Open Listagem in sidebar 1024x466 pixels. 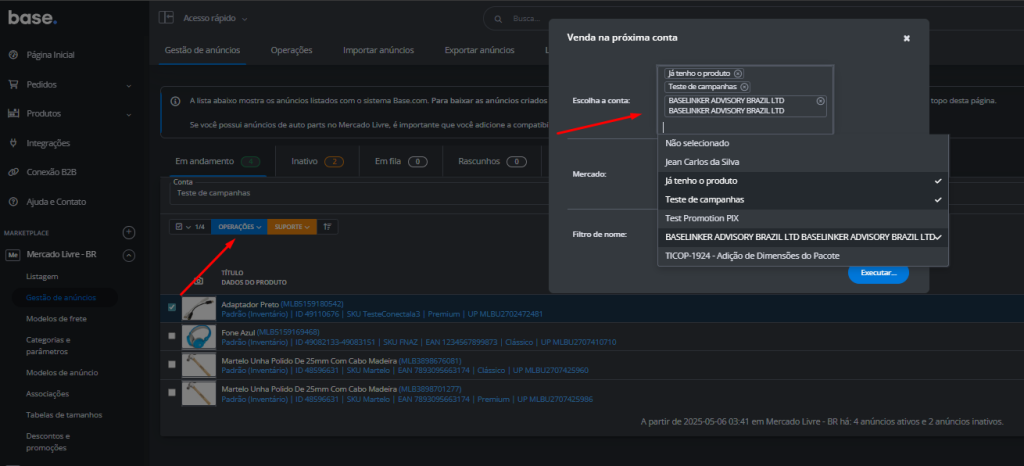pos(42,277)
